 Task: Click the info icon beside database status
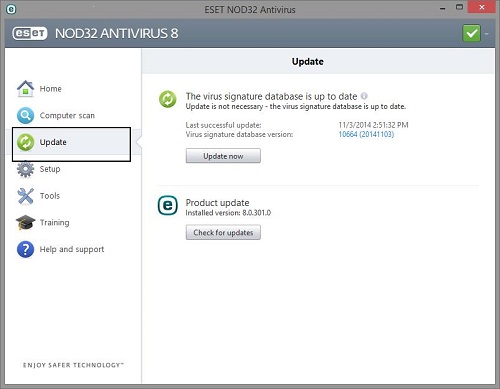coord(364,96)
